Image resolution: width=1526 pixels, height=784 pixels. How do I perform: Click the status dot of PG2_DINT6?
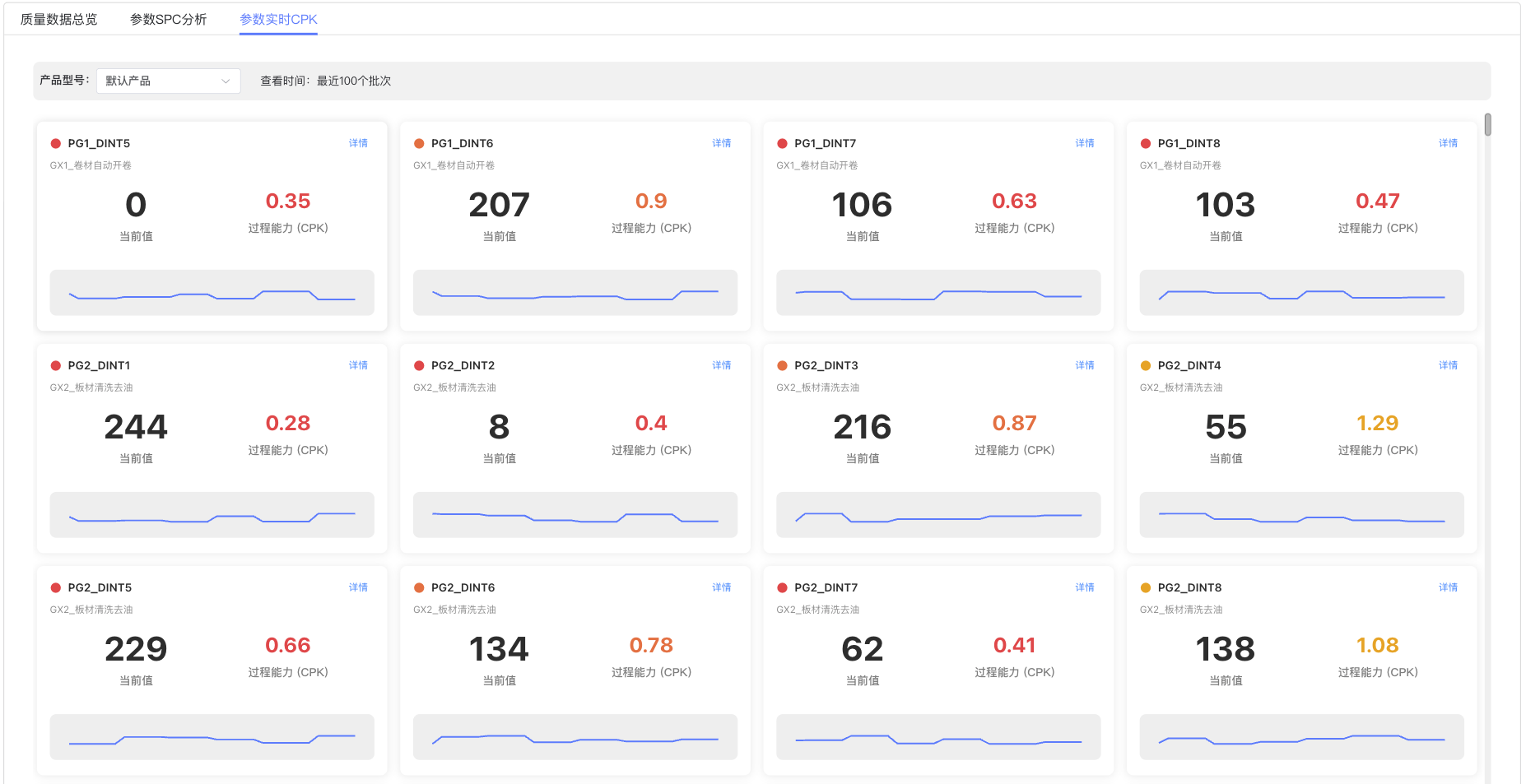pyautogui.click(x=419, y=588)
